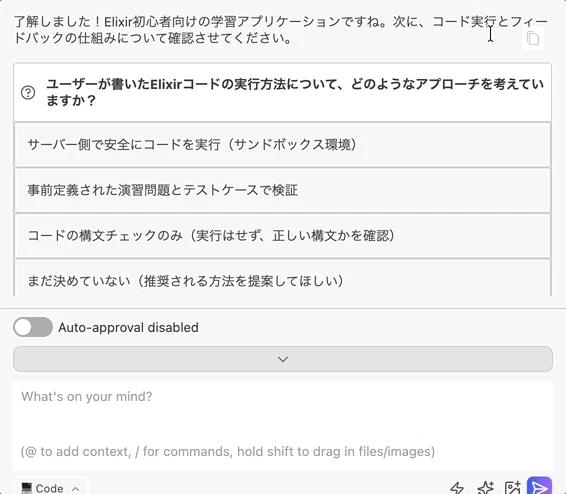The height and width of the screenshot is (494, 566).
Task: Choose the 事前定義された演習問題とテストケースで検証 option
Action: coord(282,190)
